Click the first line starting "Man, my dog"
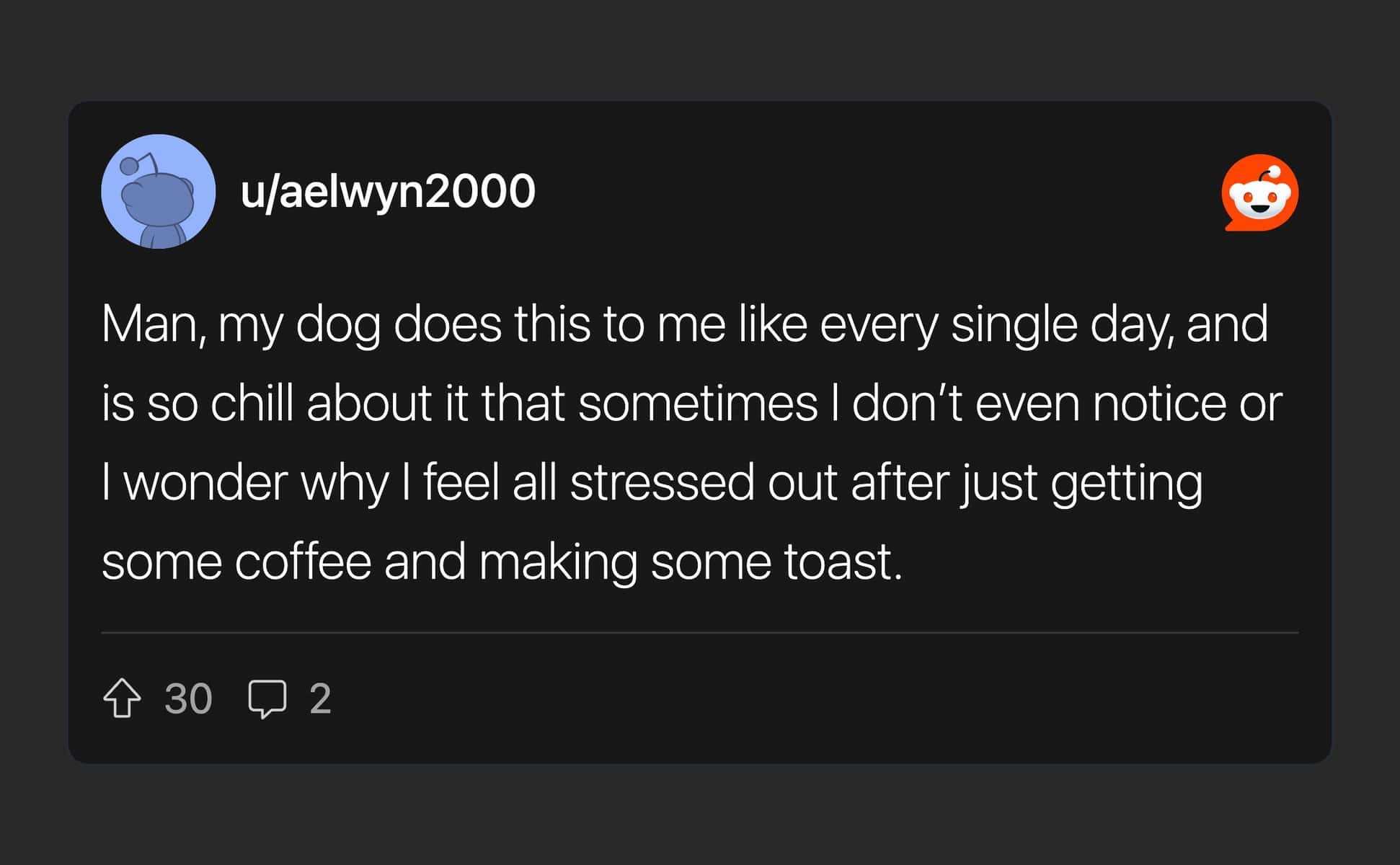The height and width of the screenshot is (865, 1400). 684,324
